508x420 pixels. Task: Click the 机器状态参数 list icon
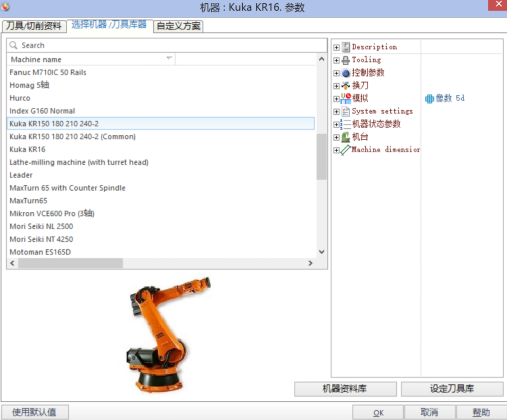[x=346, y=124]
